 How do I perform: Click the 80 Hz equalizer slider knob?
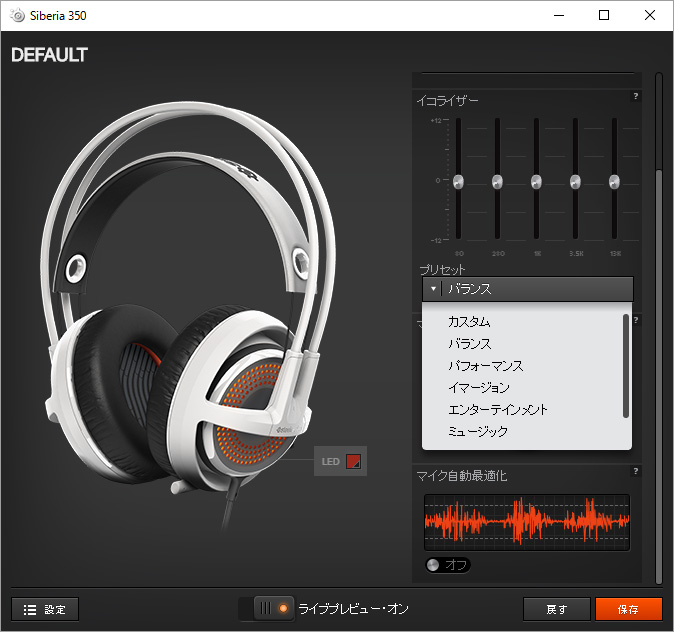click(458, 182)
